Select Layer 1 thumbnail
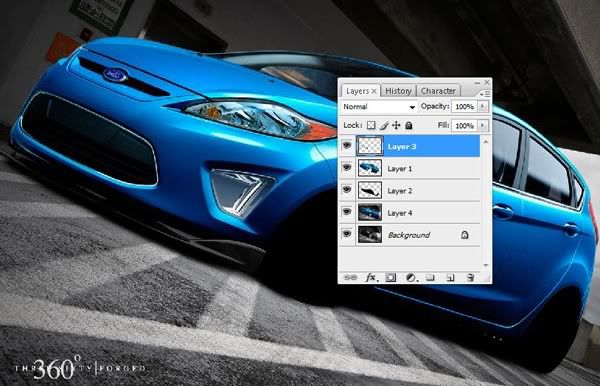Viewport: 600px width, 386px height. [x=370, y=168]
